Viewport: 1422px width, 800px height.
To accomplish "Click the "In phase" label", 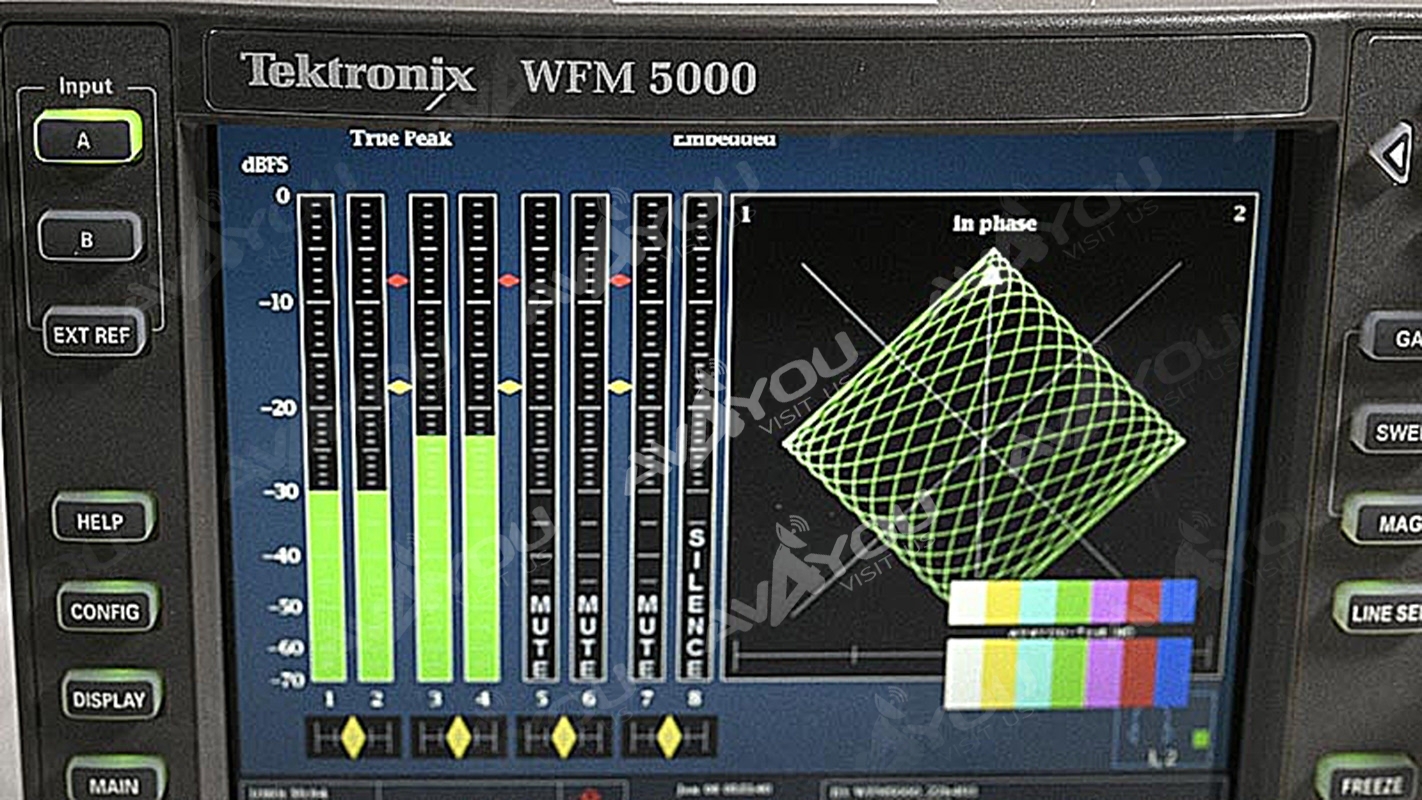I will 994,224.
